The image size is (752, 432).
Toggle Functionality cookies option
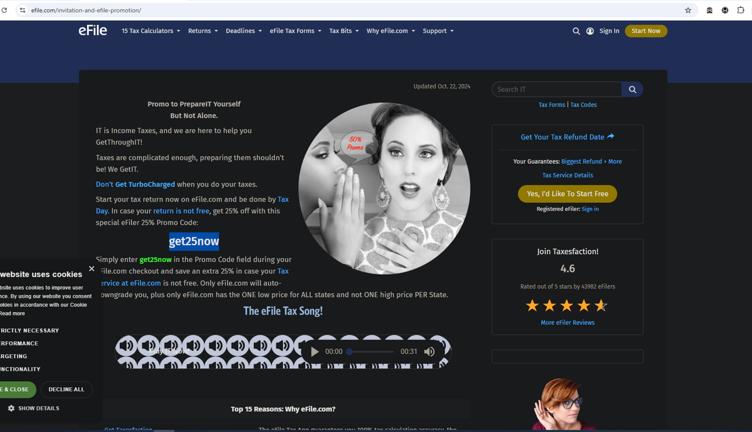(20, 369)
